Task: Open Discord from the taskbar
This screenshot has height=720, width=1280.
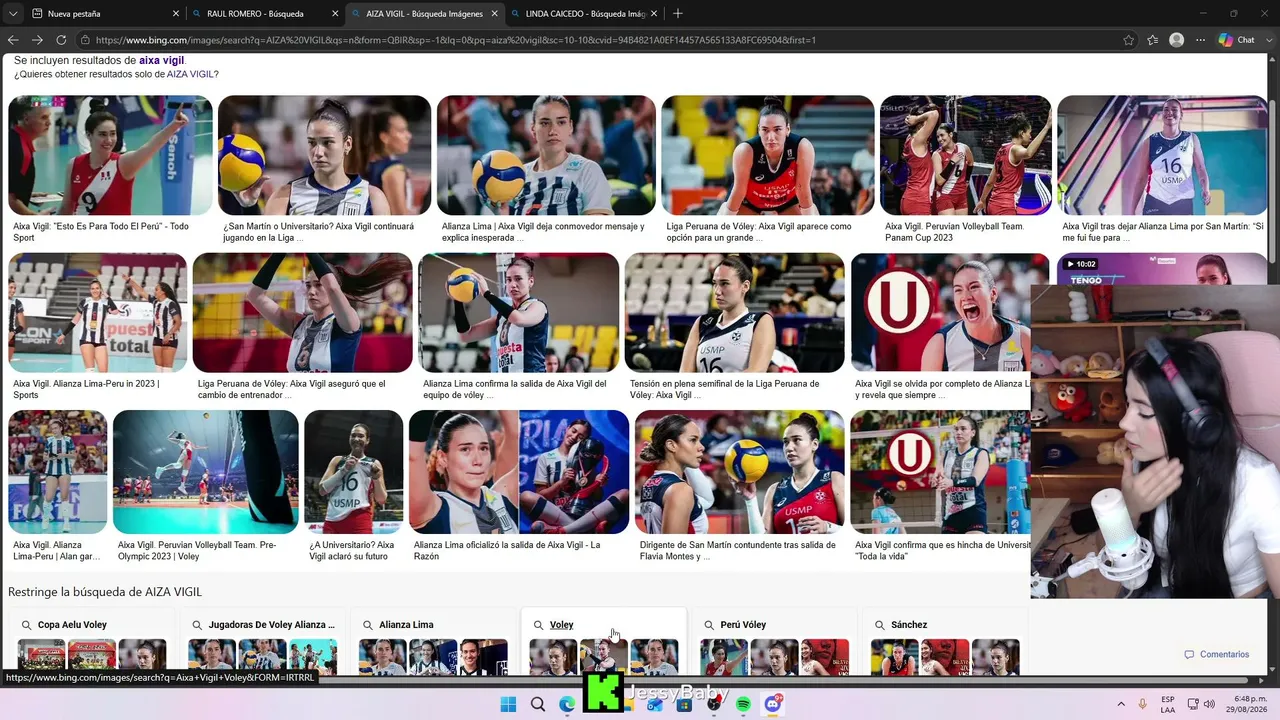Action: coord(773,704)
